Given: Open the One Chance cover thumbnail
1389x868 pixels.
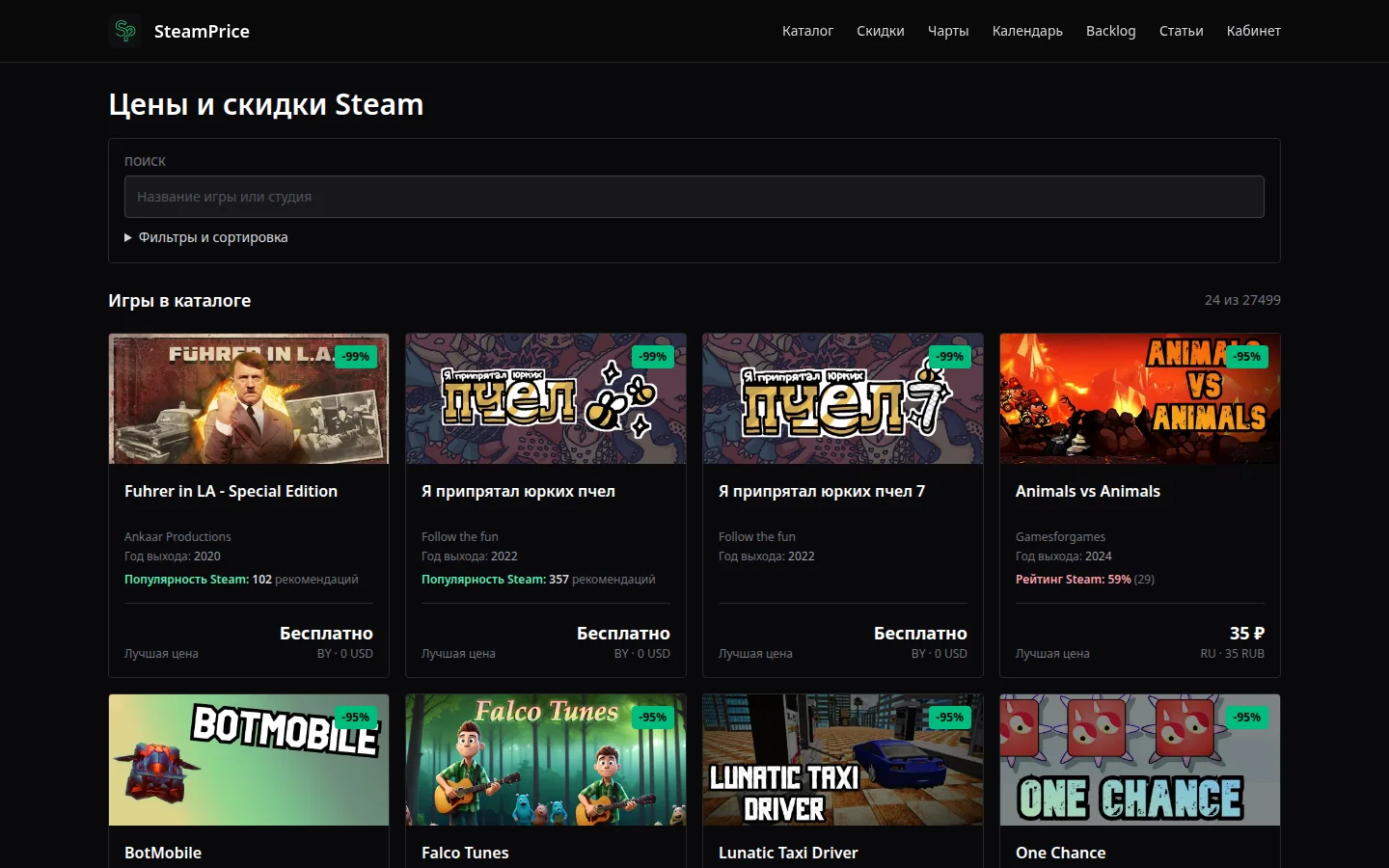Looking at the screenshot, I should (x=1140, y=760).
